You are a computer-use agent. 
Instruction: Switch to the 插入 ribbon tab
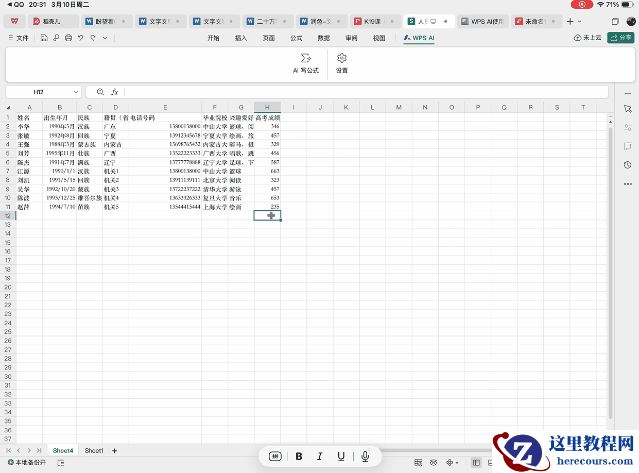(241, 38)
